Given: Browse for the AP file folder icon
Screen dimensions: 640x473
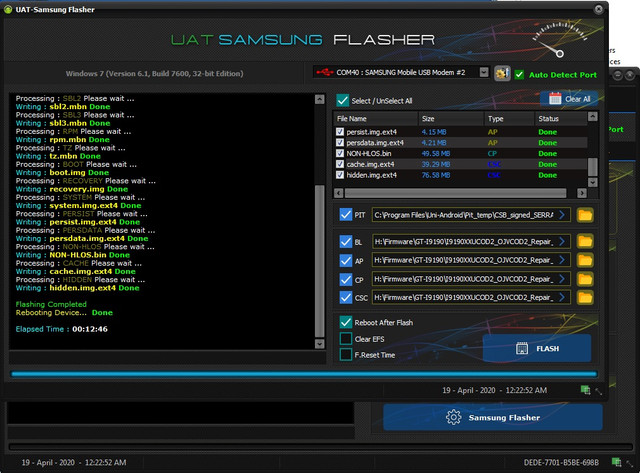Looking at the screenshot, I should coord(585,260).
